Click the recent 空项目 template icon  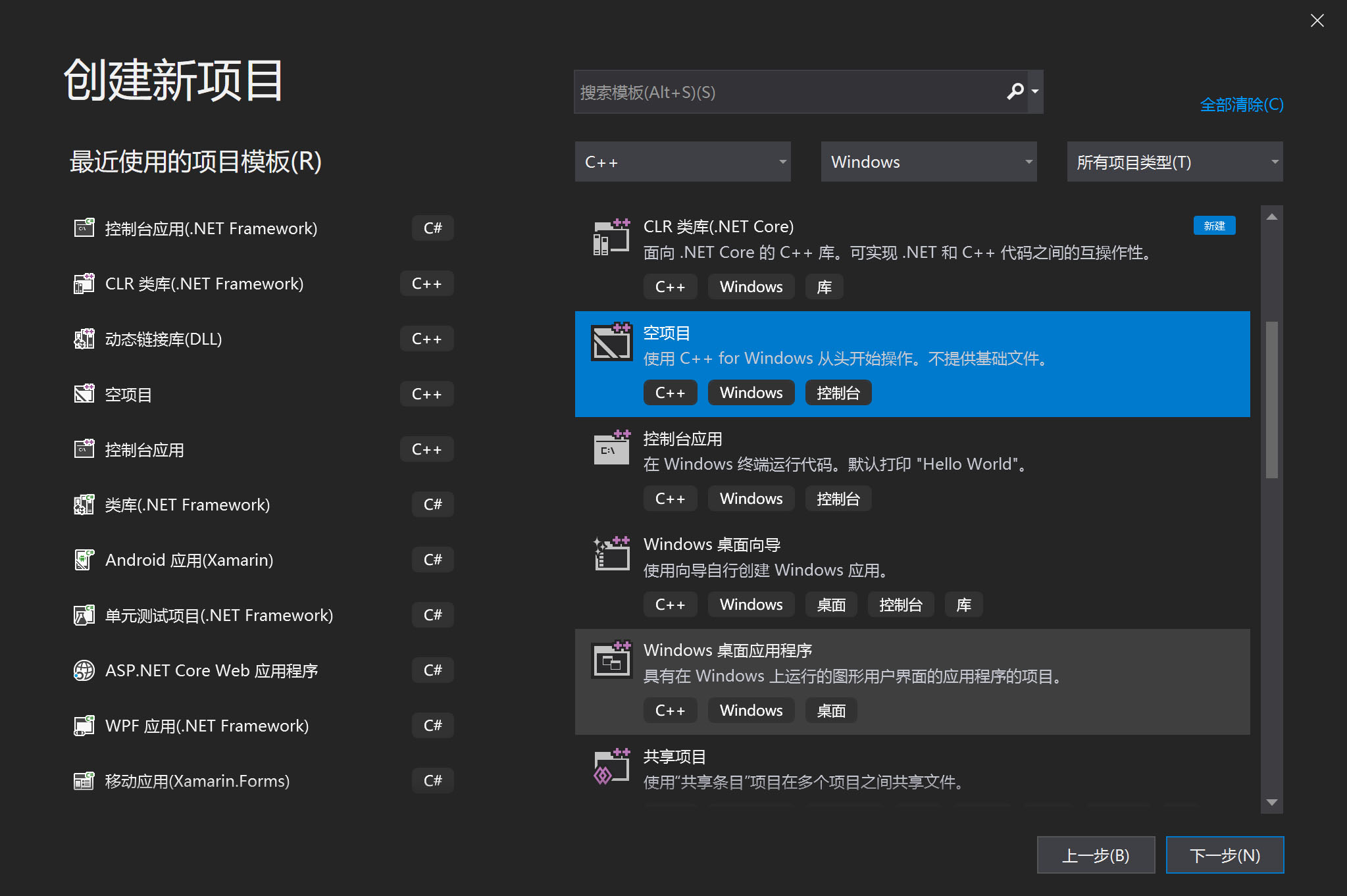click(84, 393)
